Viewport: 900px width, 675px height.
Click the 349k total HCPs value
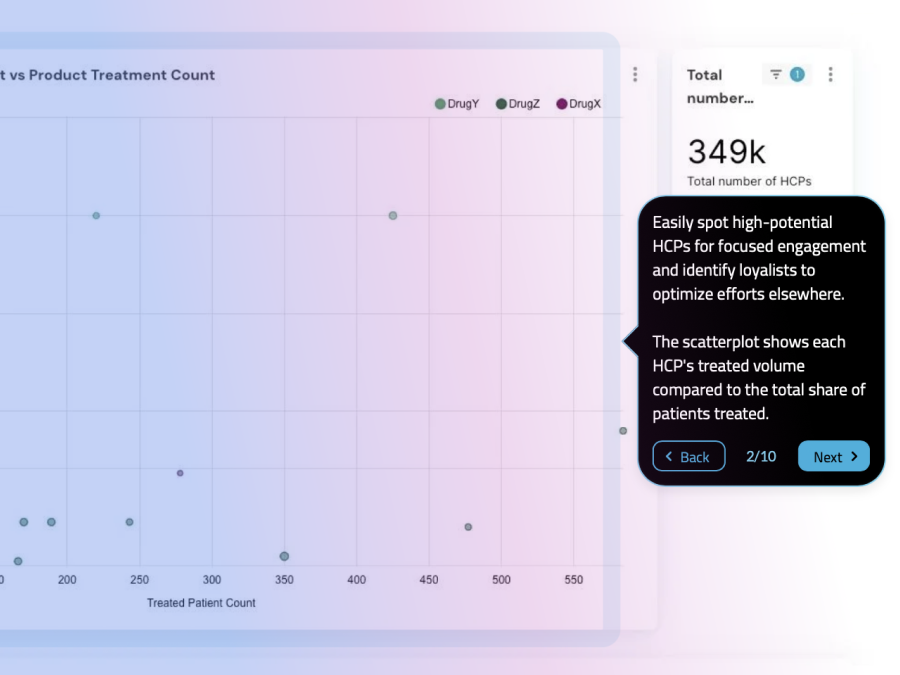(727, 152)
